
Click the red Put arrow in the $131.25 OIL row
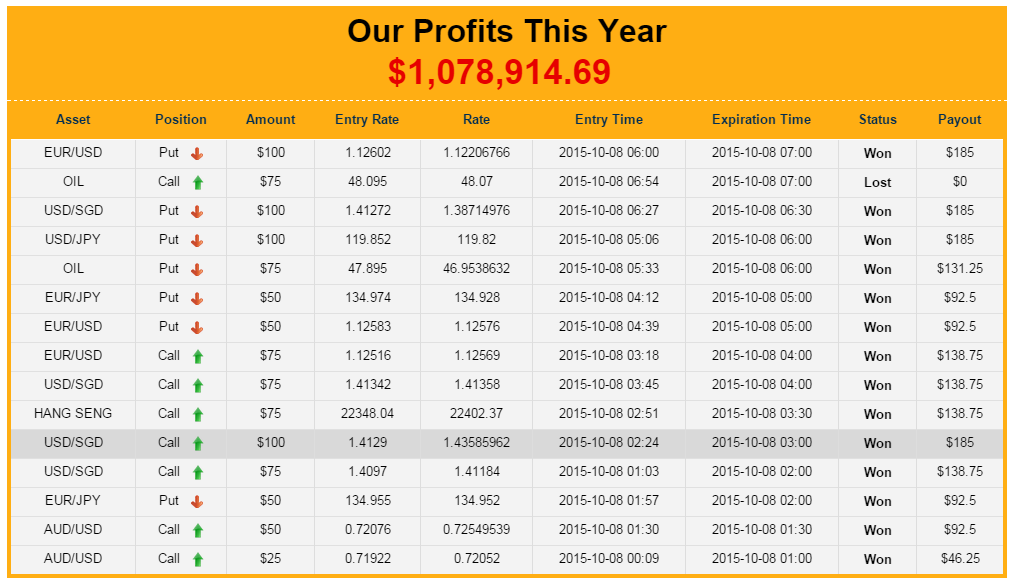197,270
